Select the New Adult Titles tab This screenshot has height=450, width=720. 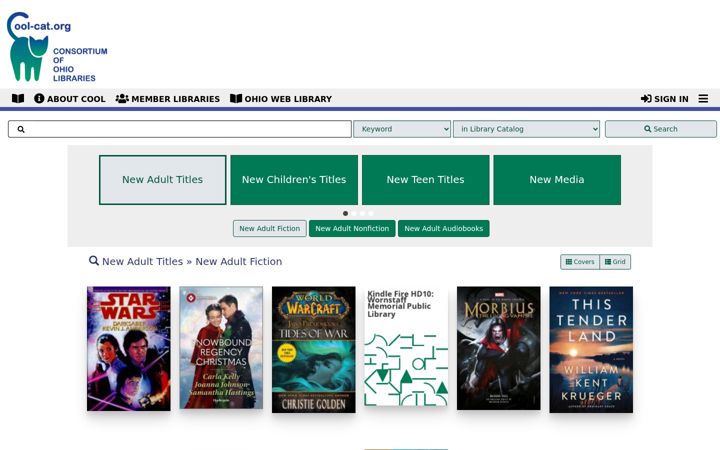coord(163,180)
